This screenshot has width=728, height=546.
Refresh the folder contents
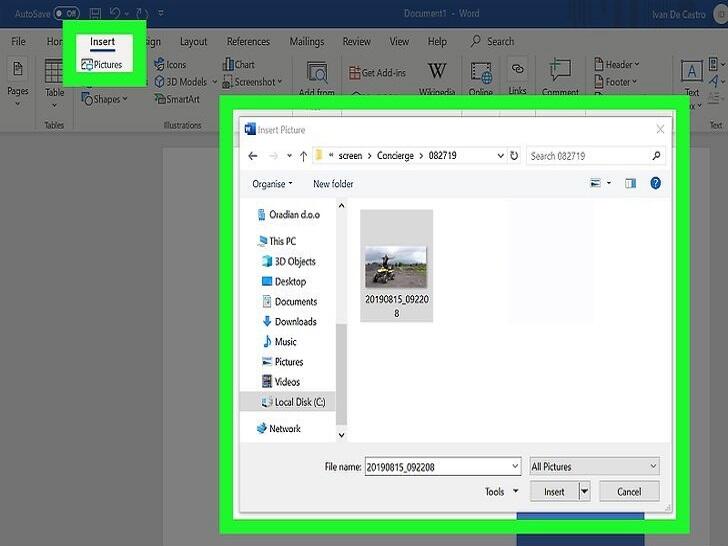click(x=514, y=156)
